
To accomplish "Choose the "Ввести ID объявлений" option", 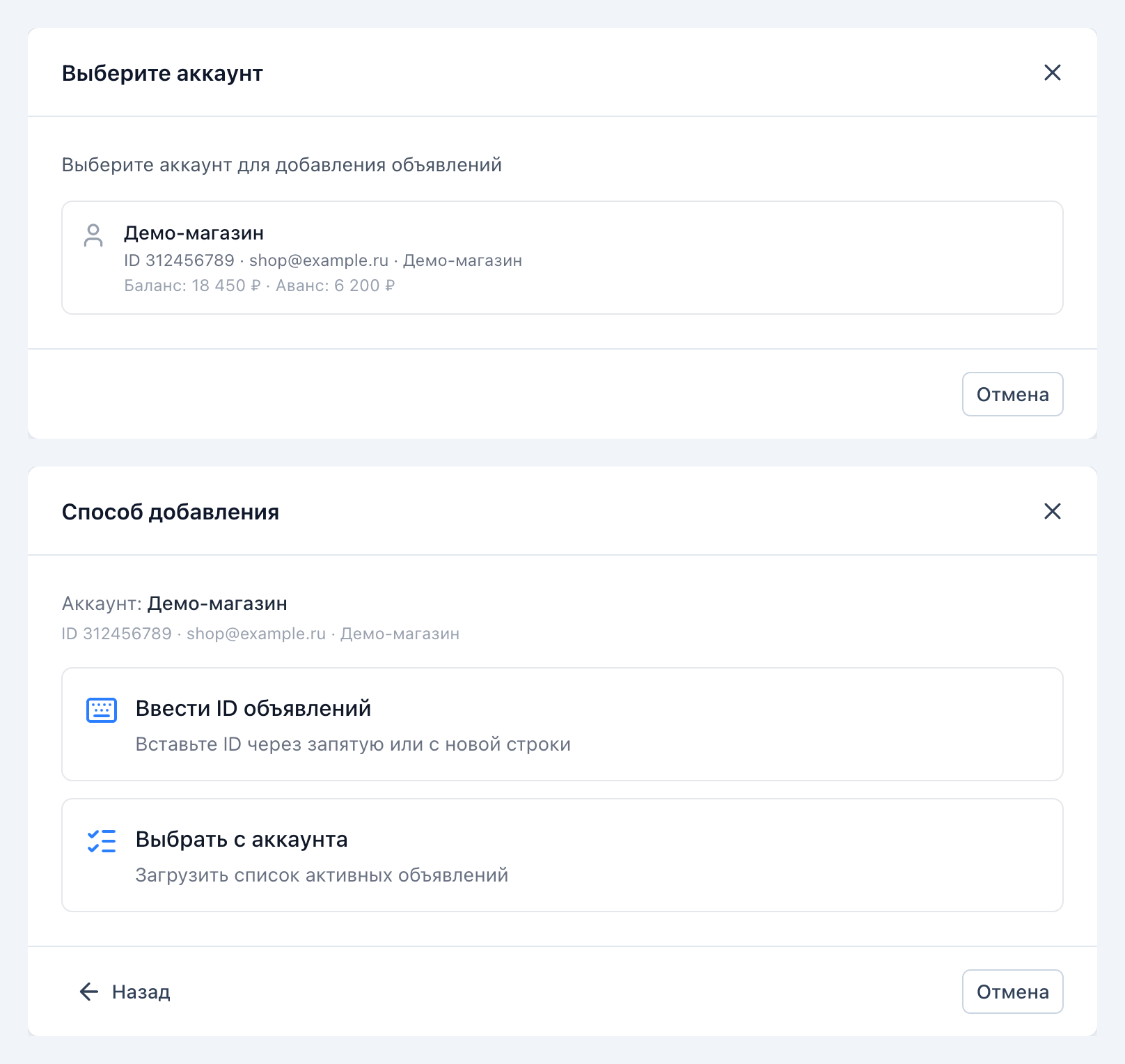I will tap(562, 724).
